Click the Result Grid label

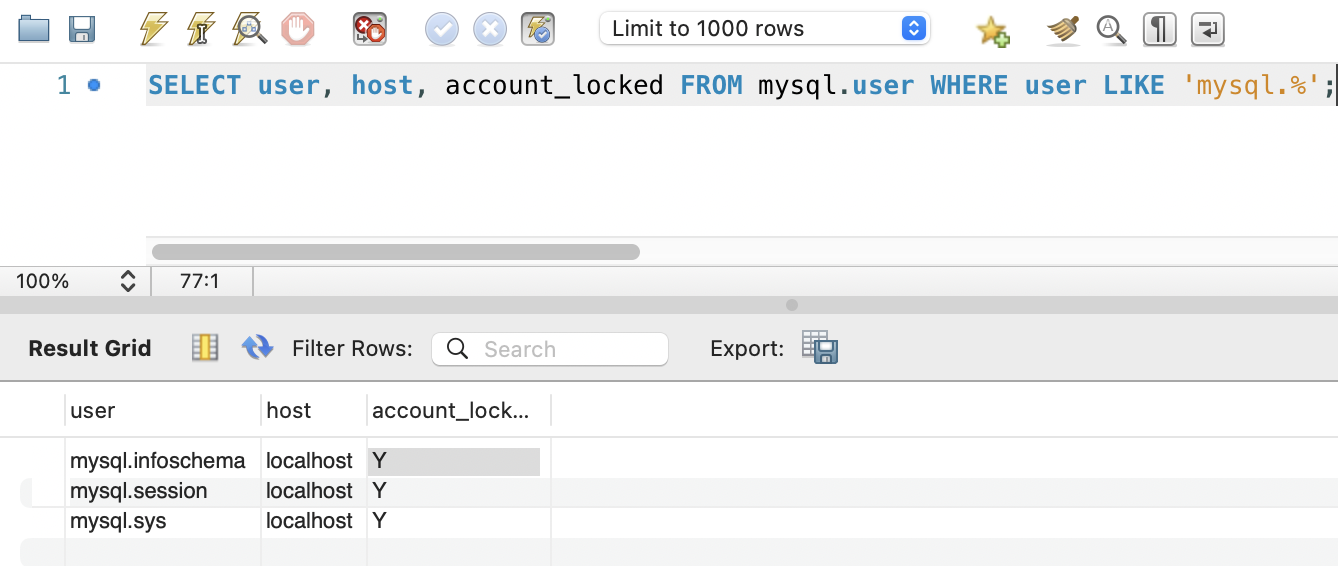[90, 348]
